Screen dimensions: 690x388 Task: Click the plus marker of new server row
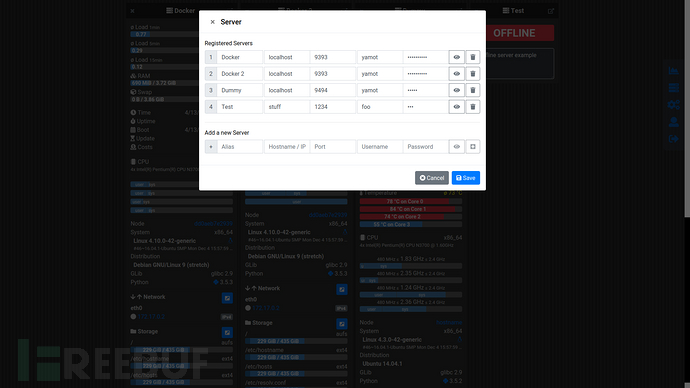[211, 146]
